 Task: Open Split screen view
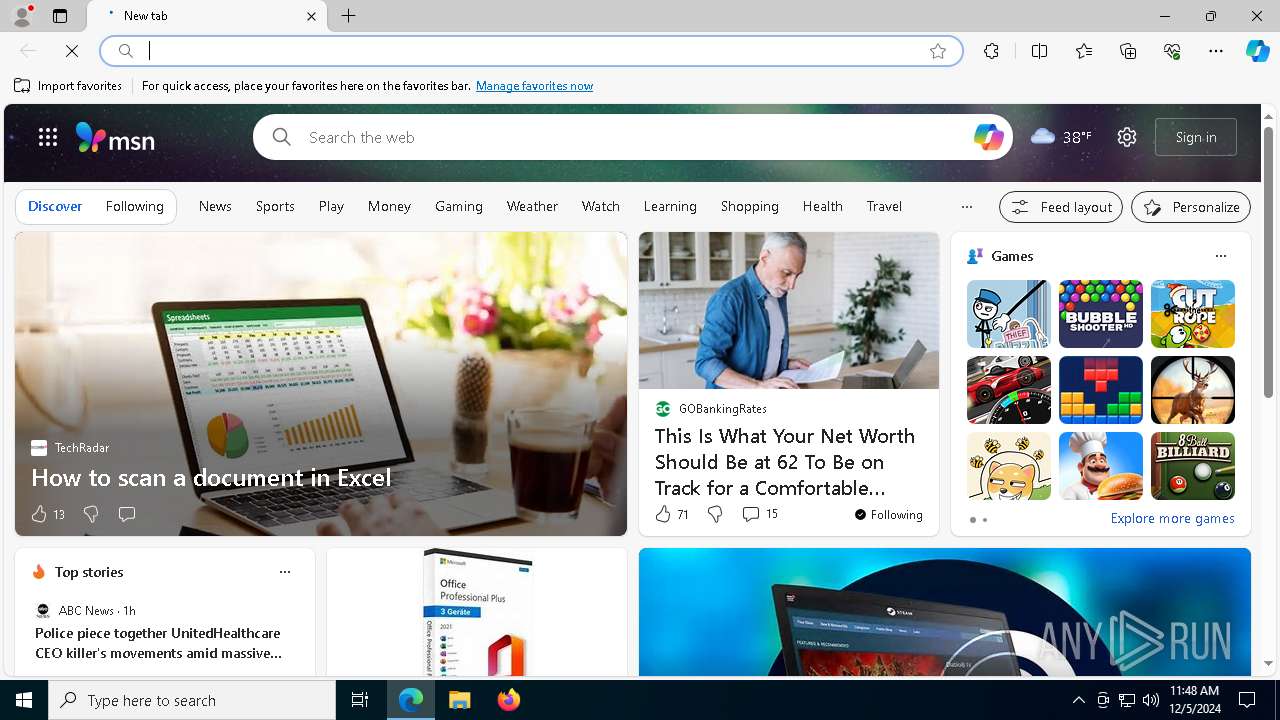tap(1039, 51)
